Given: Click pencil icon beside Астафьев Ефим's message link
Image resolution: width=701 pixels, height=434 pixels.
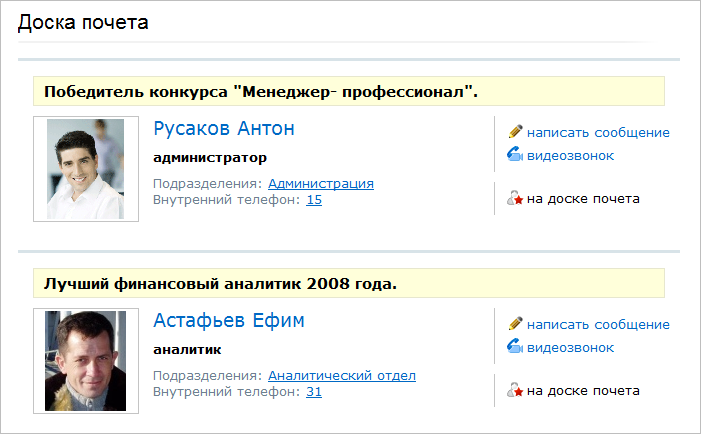Looking at the screenshot, I should tap(516, 323).
